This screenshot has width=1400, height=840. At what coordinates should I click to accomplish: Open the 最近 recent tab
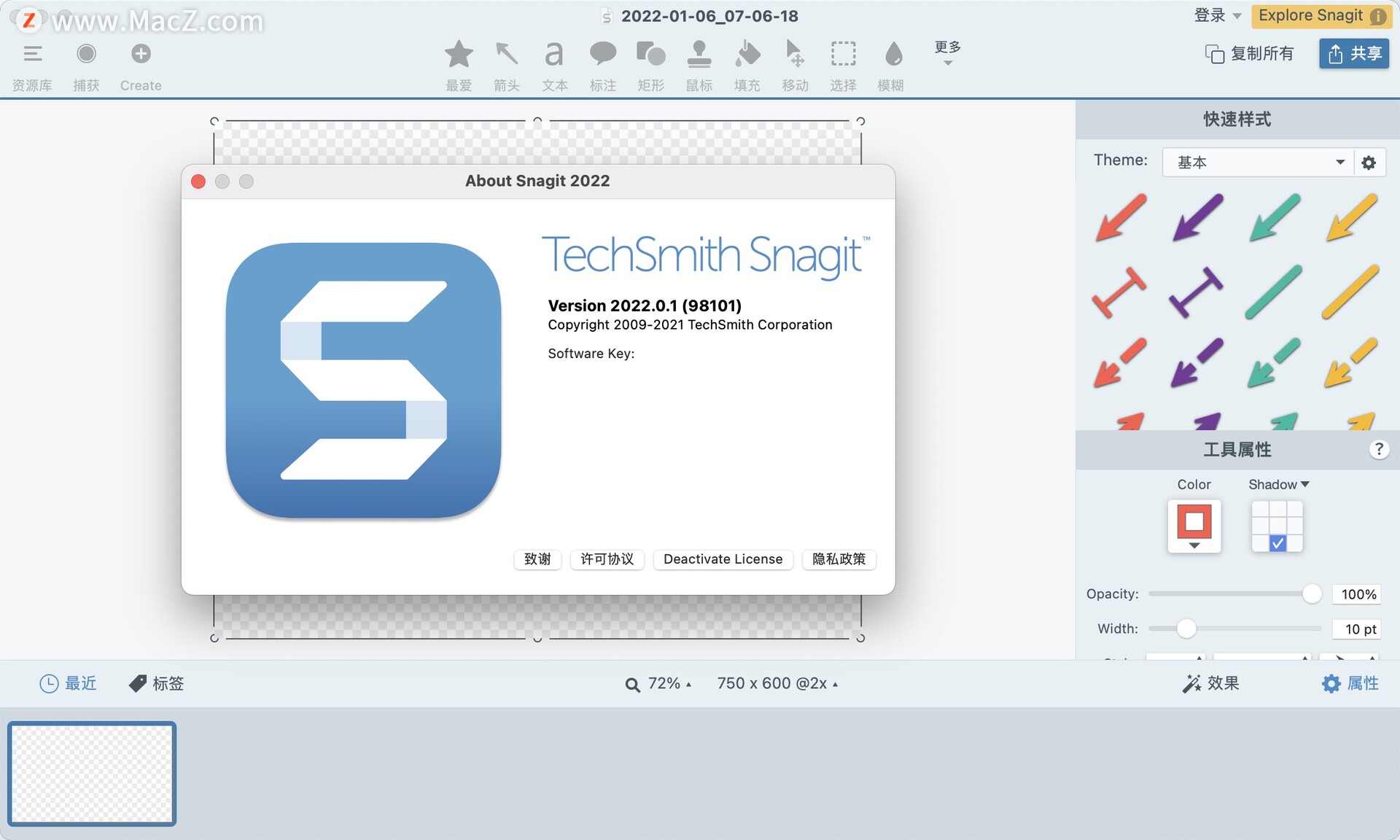click(68, 683)
